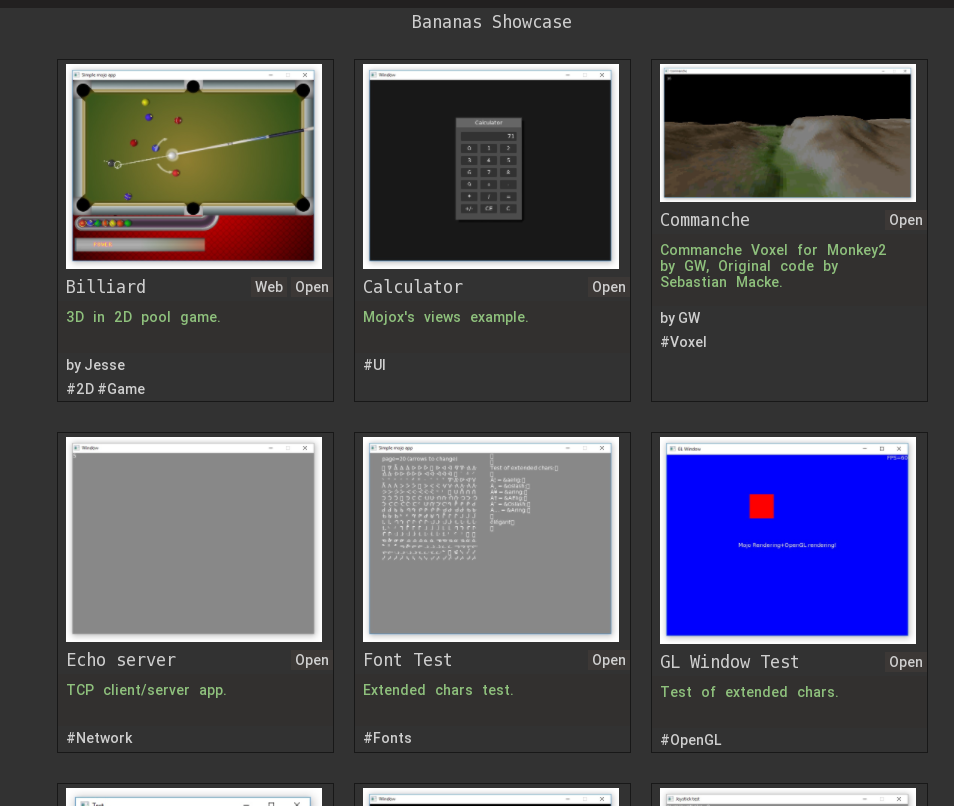Viewport: 954px width, 806px height.
Task: Select the #Game tag on Billiard
Action: [x=122, y=389]
